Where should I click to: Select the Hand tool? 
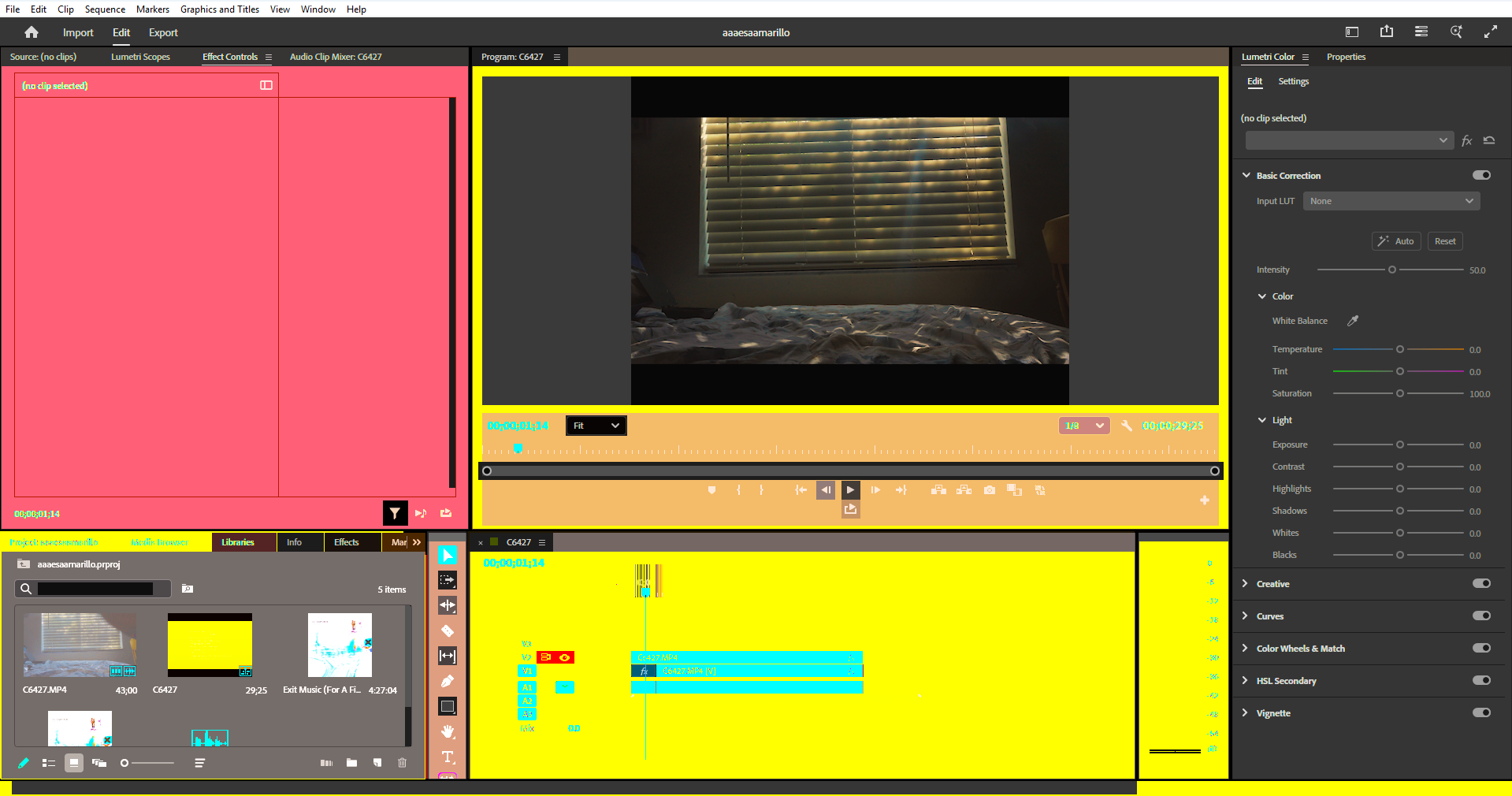[x=448, y=732]
